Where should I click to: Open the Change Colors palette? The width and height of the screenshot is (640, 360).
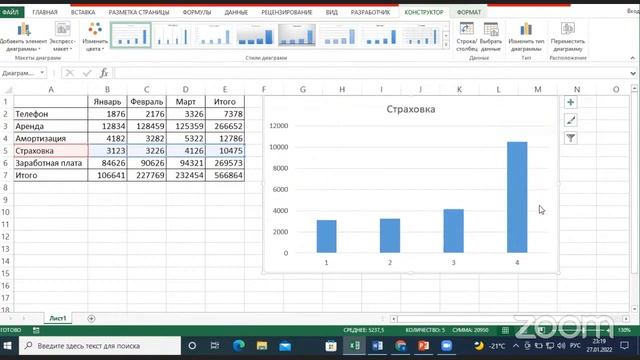(95, 37)
